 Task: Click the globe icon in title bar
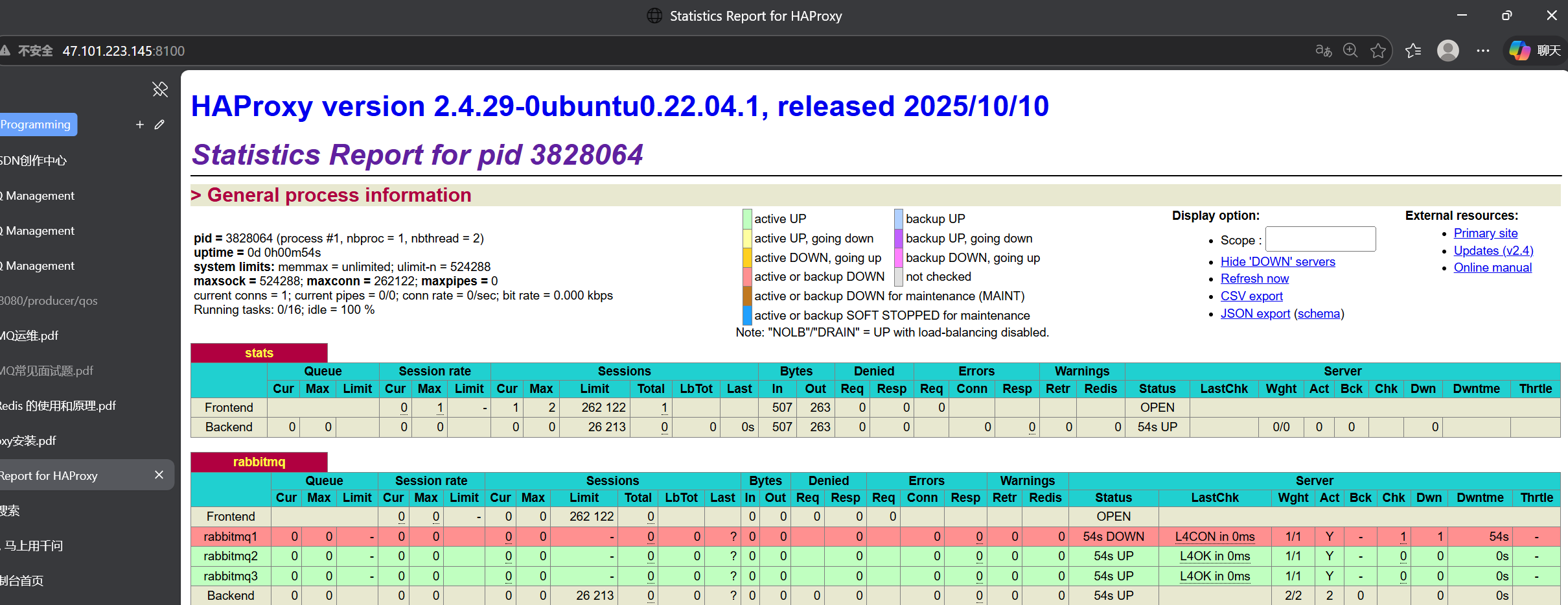pos(655,16)
